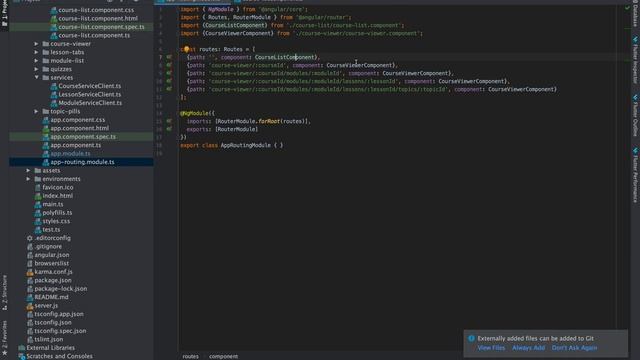The height and width of the screenshot is (360, 640).
Task: Click the info icon in Git notification
Action: pos(471,338)
